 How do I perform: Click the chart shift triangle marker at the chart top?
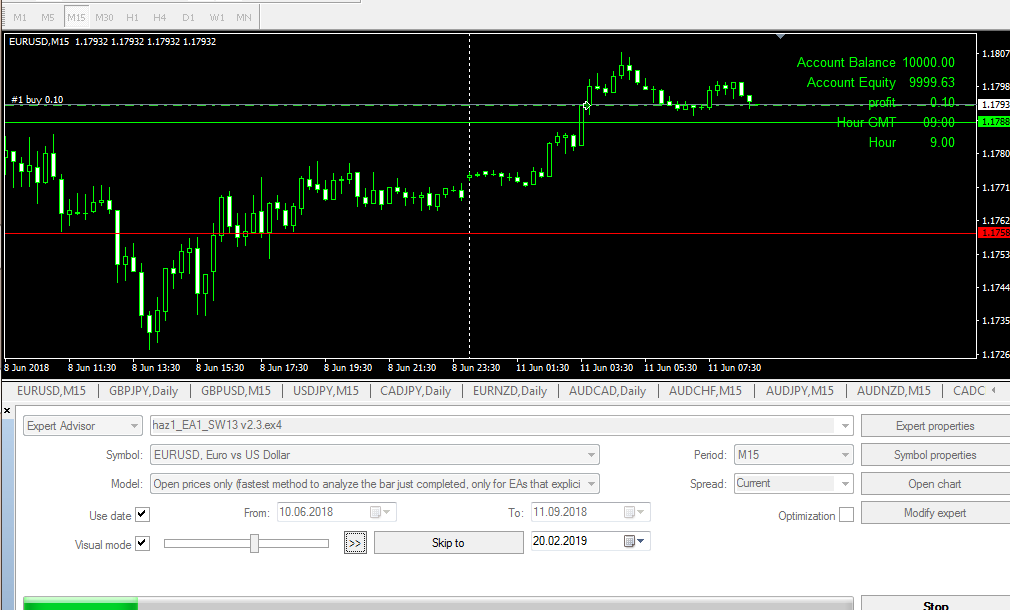tap(779, 36)
